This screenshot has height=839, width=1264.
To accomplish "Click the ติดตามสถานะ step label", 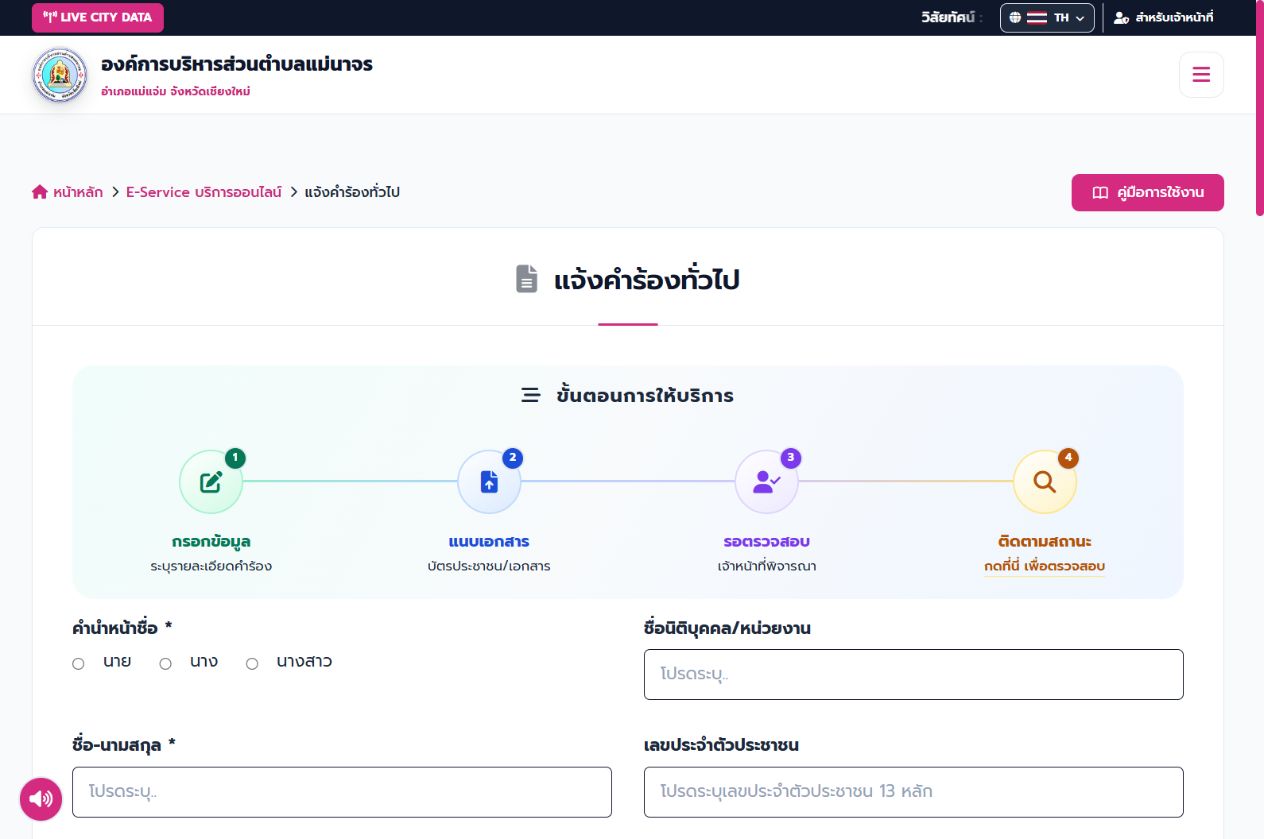I will (1045, 541).
